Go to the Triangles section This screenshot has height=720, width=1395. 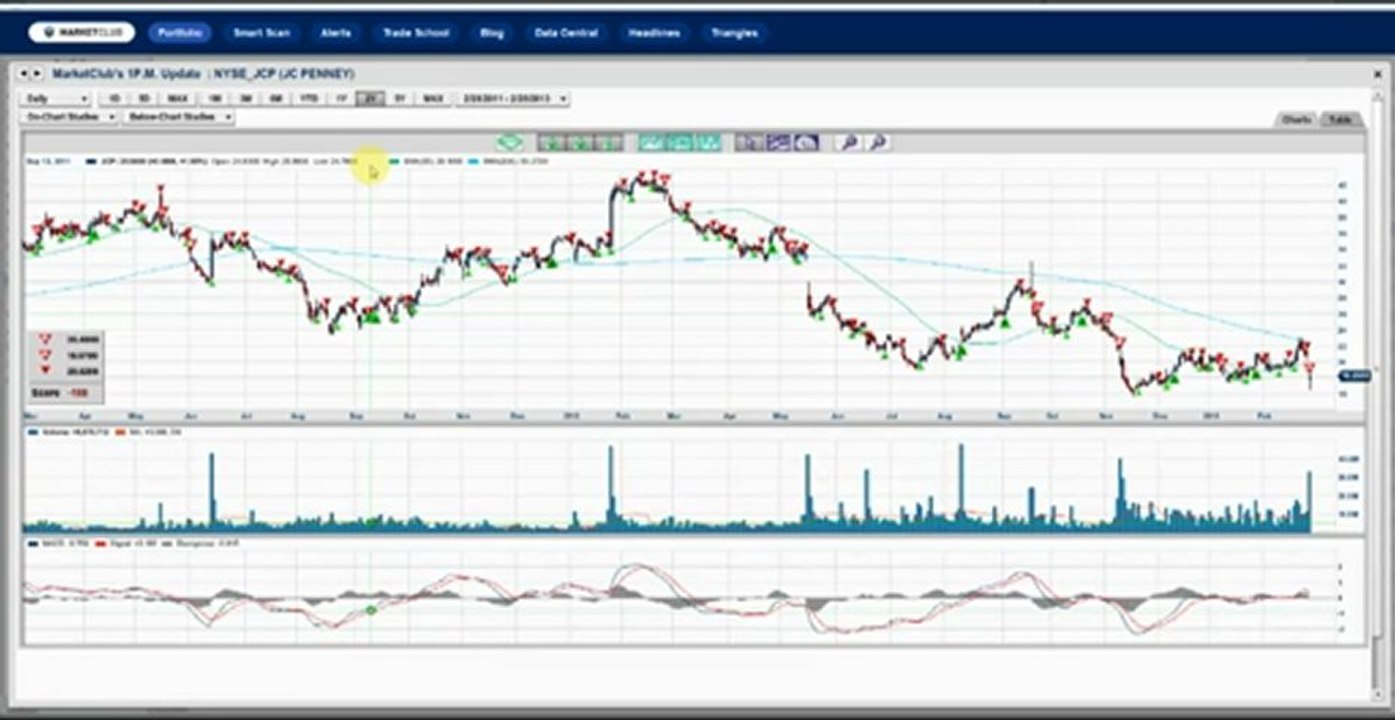coord(734,33)
